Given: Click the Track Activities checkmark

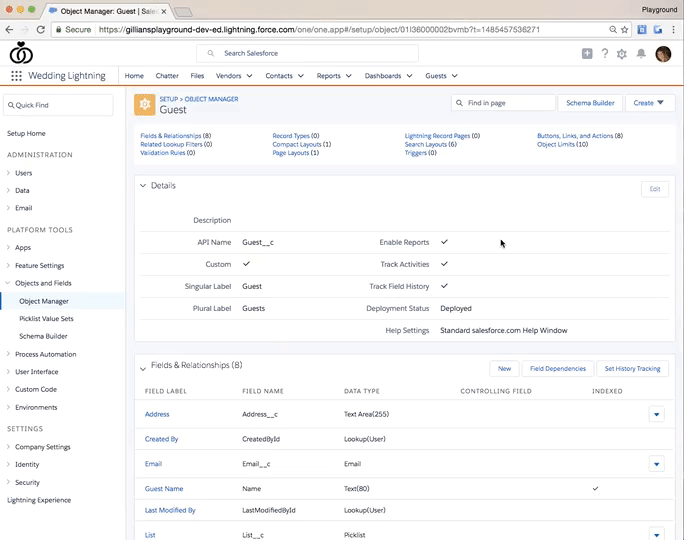Looking at the screenshot, I should [x=444, y=264].
